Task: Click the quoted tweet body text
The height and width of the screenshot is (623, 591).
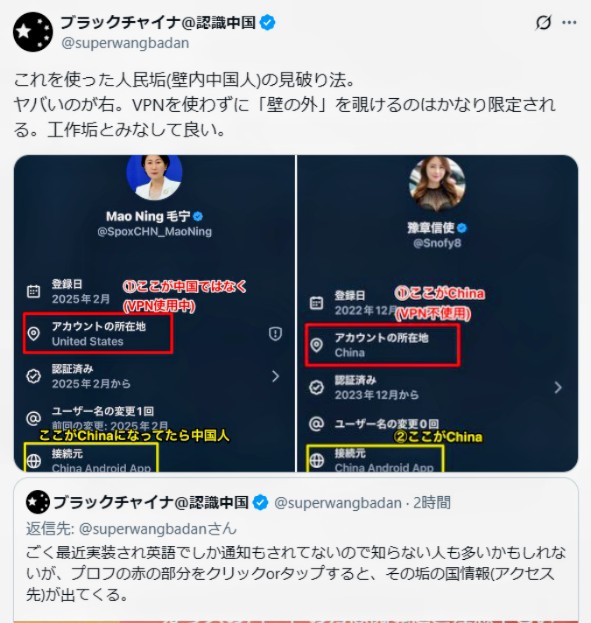Action: coord(296,573)
